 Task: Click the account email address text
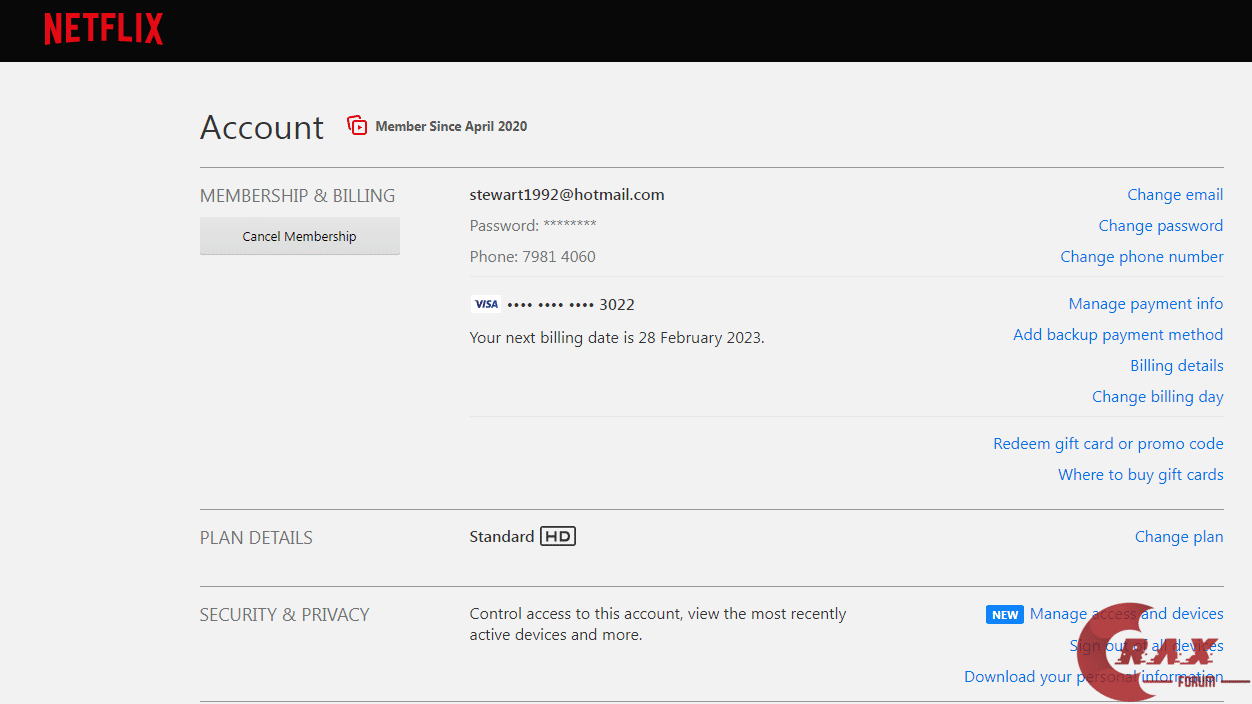567,195
